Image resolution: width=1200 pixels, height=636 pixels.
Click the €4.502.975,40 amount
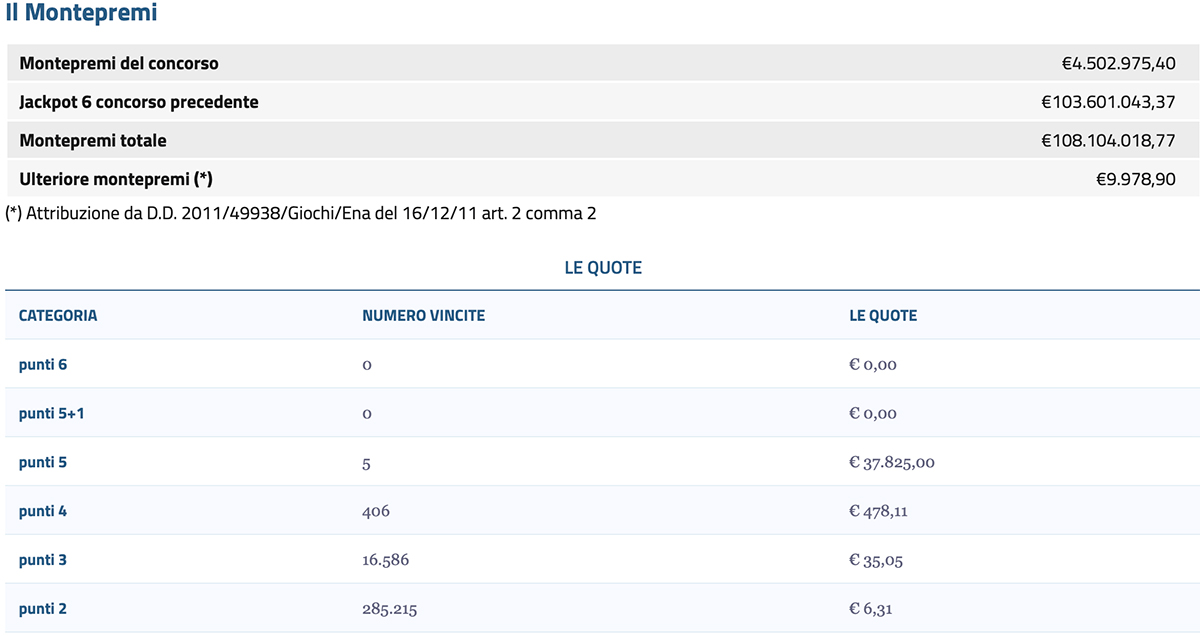point(1118,64)
